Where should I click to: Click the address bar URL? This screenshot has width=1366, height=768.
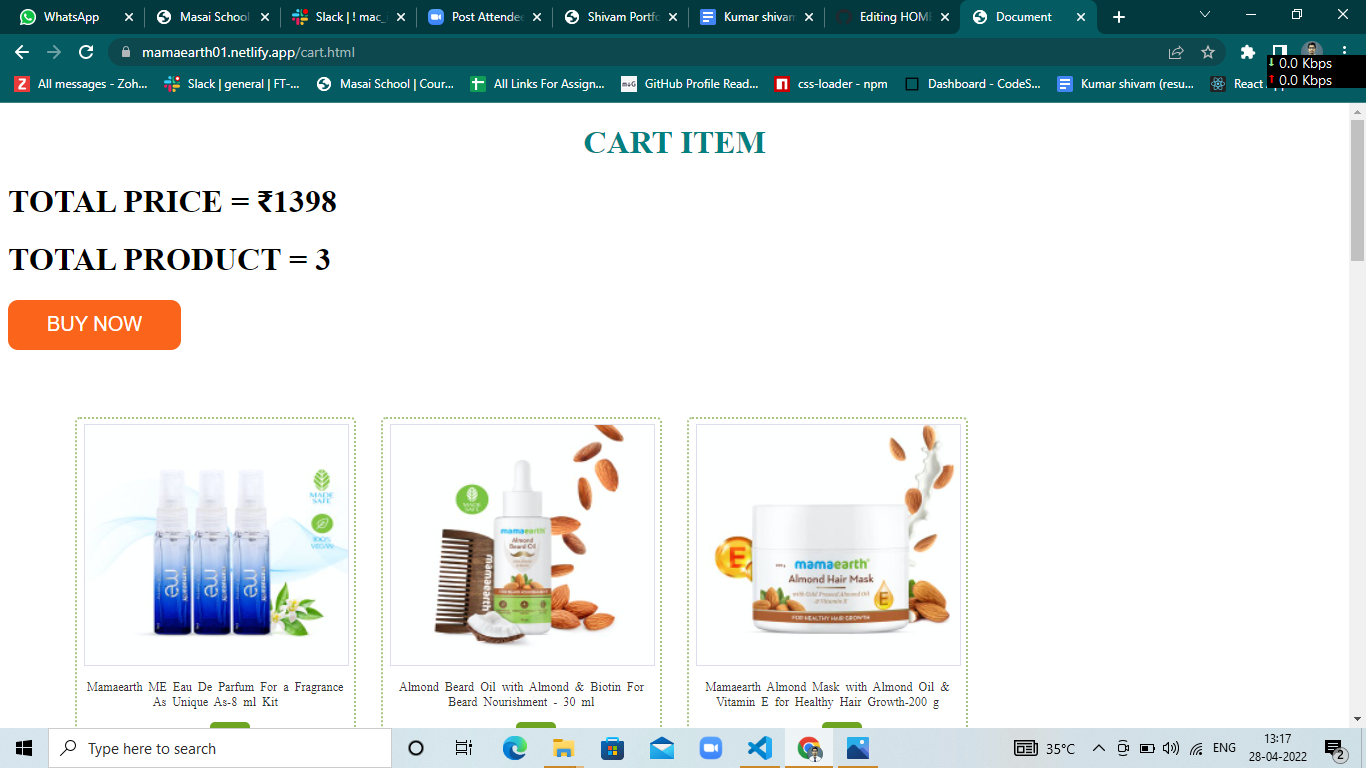pyautogui.click(x=248, y=52)
